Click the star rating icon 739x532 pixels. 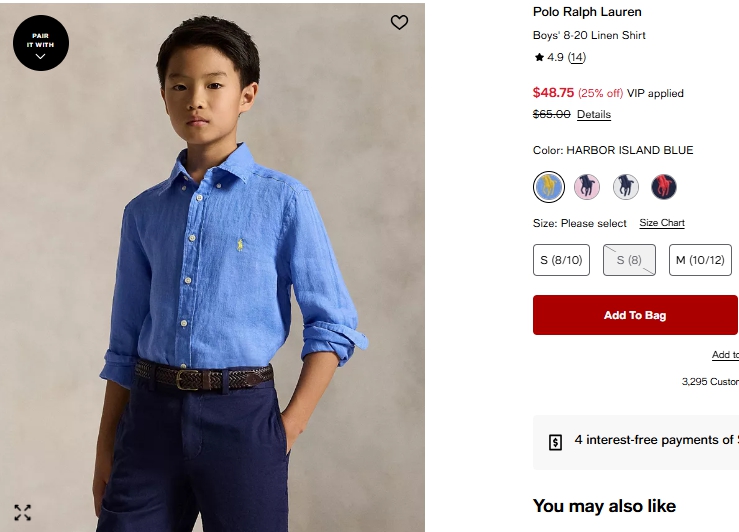tap(539, 58)
